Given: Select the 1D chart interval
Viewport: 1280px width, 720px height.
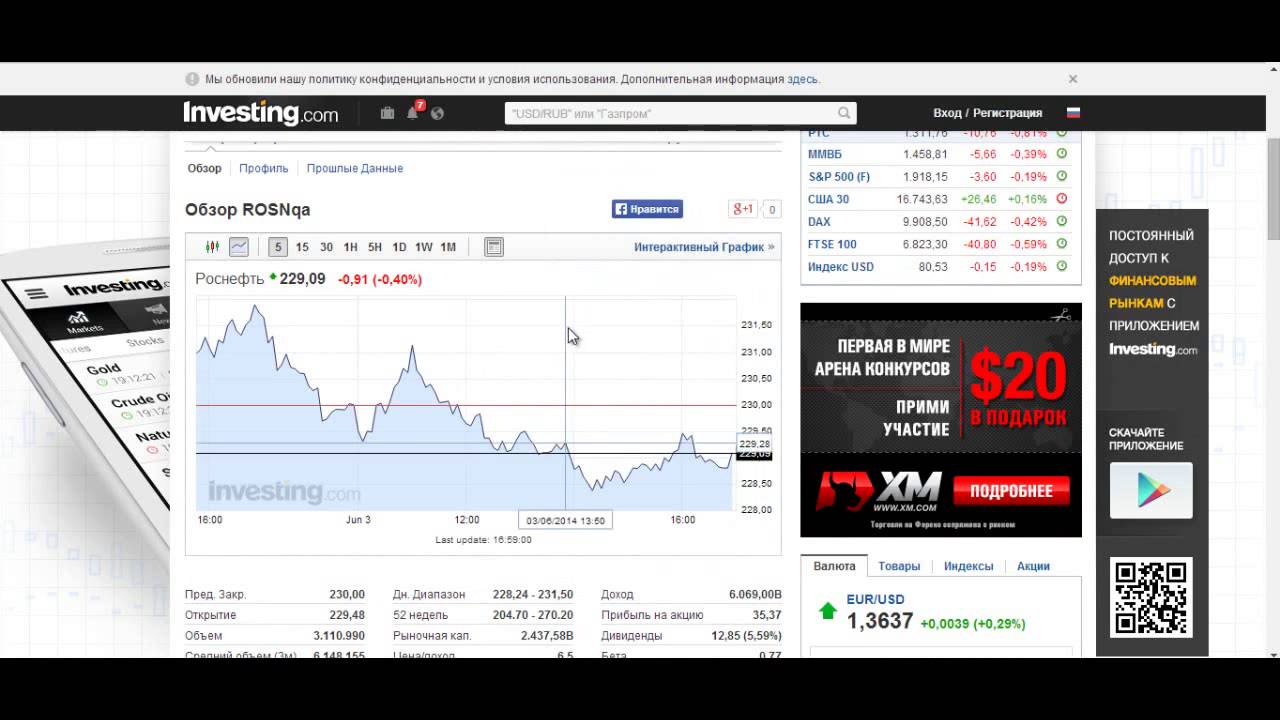Looking at the screenshot, I should (x=399, y=247).
